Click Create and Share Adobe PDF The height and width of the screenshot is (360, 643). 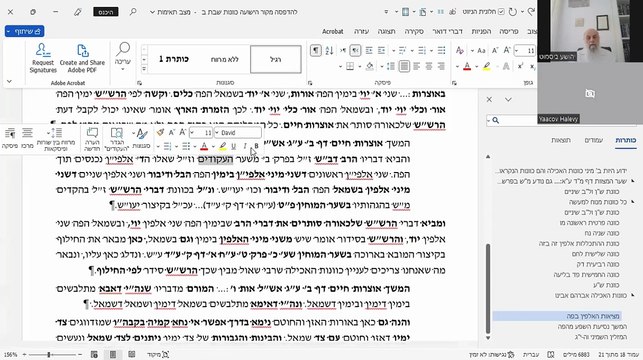[82, 58]
